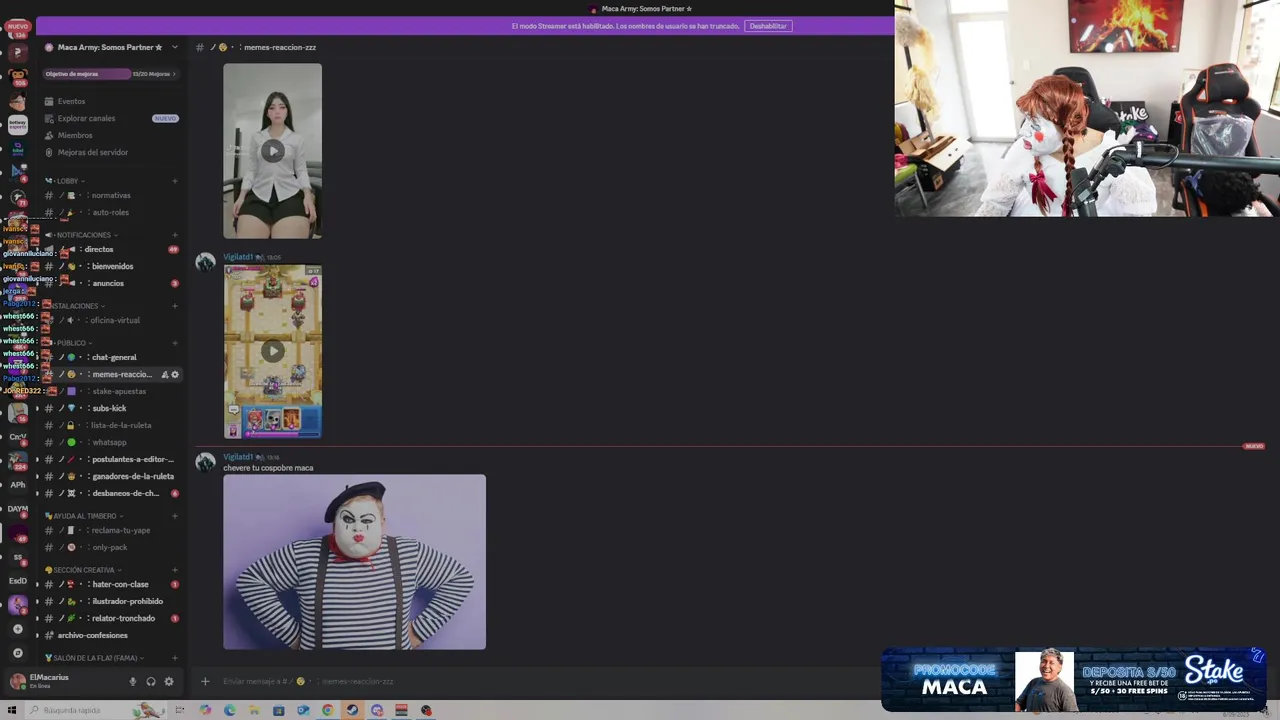The image size is (1280, 720).
Task: Open the ganadores-de-la-ruleta channel
Action: 110,476
